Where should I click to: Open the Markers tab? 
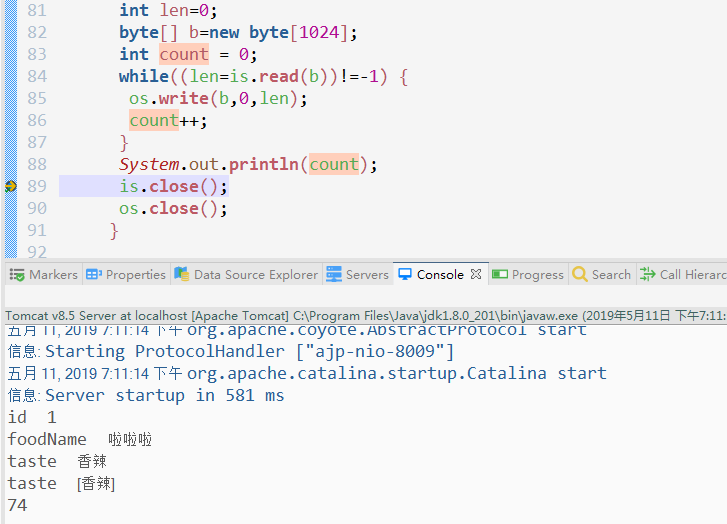44,275
